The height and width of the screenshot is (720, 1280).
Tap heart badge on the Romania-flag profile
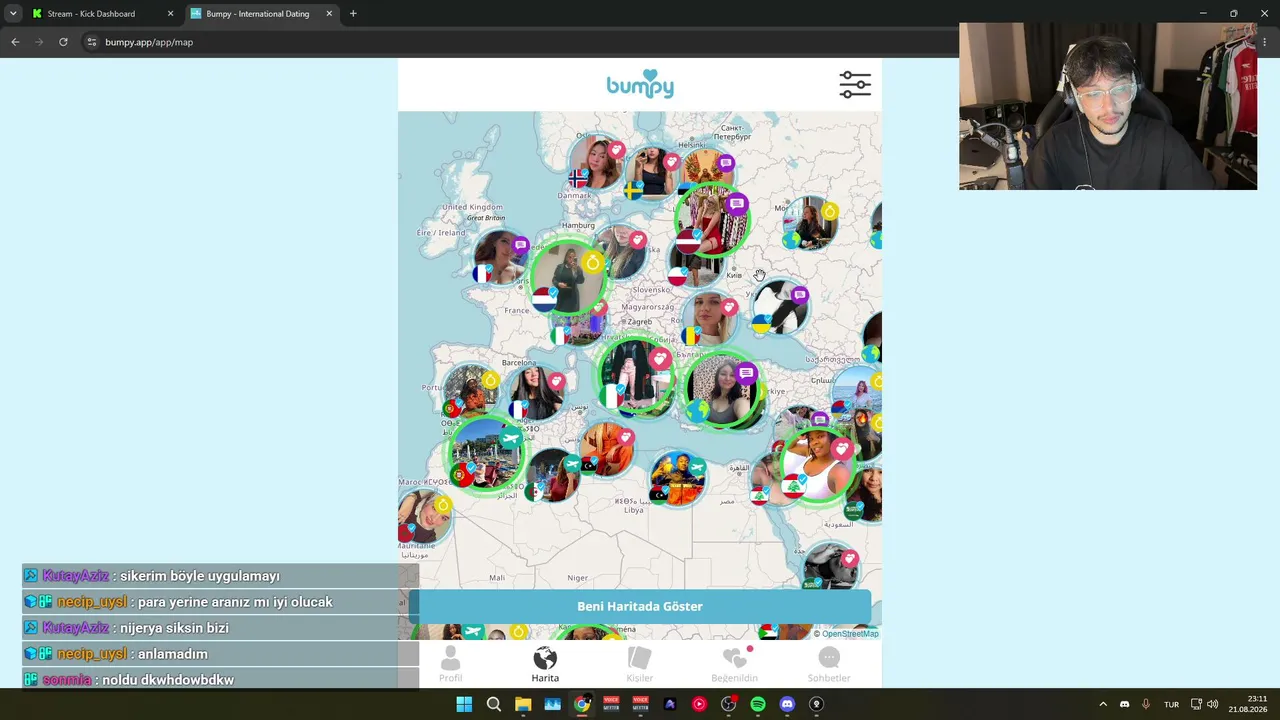pos(729,307)
